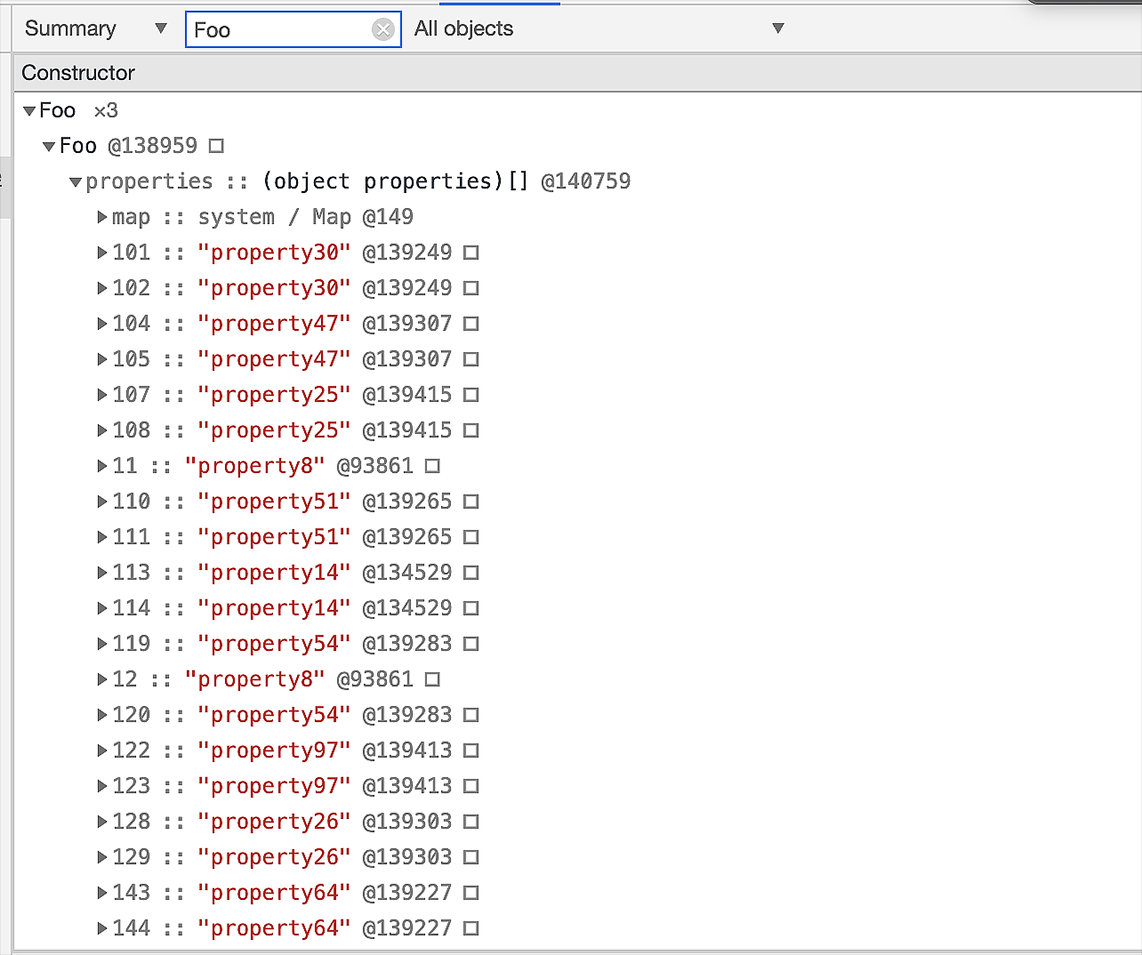Clear the Foo class filter text
The height and width of the screenshot is (955, 1142).
[x=383, y=30]
